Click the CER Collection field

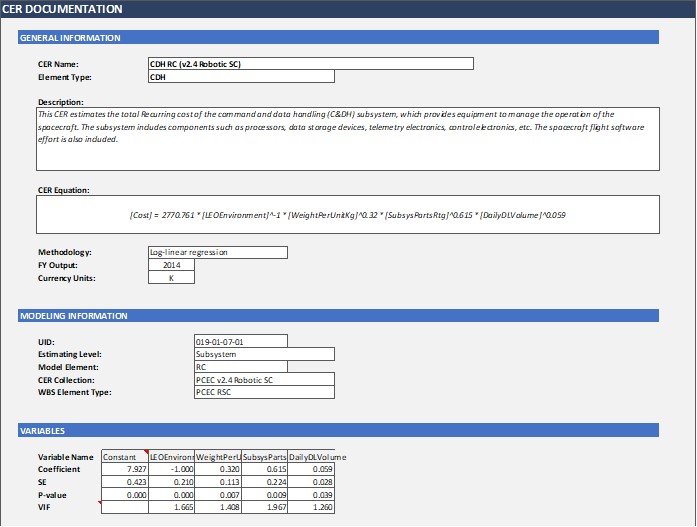264,380
